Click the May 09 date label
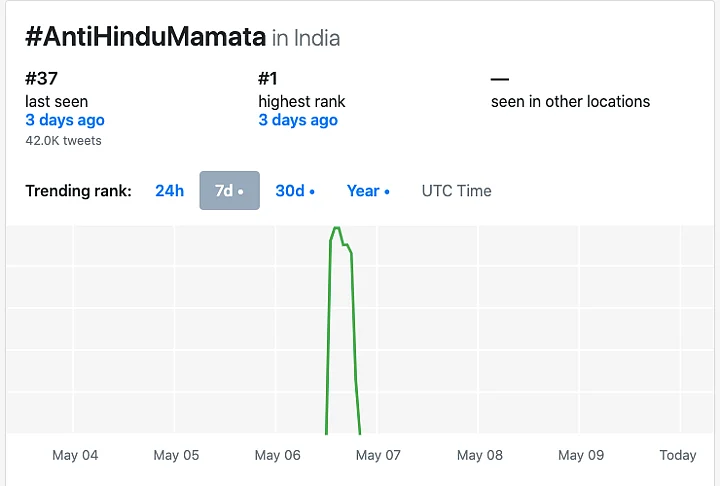The height and width of the screenshot is (486, 720). (x=581, y=455)
